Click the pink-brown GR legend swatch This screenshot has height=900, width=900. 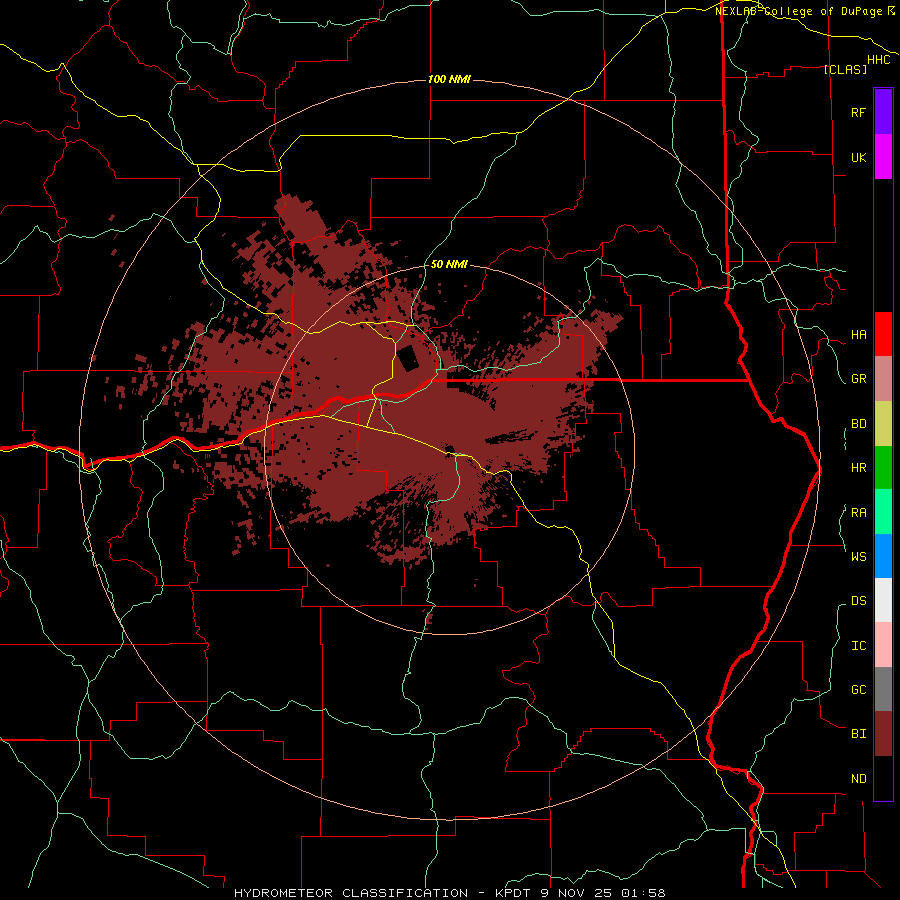883,379
